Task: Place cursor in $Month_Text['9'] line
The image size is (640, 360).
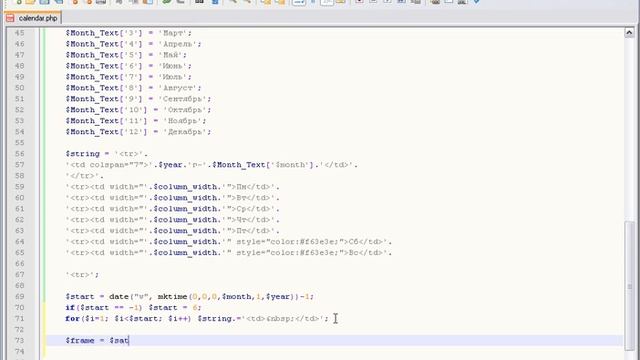Action: click(138, 99)
